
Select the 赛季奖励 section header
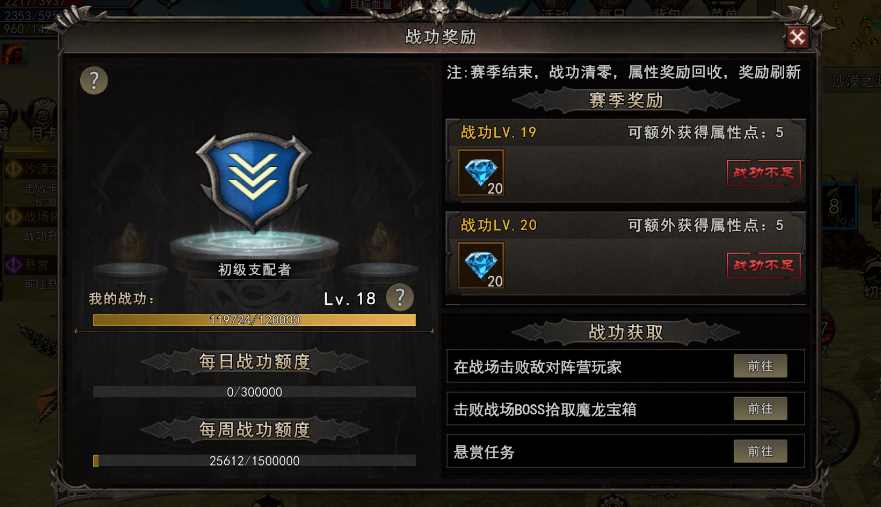626,101
